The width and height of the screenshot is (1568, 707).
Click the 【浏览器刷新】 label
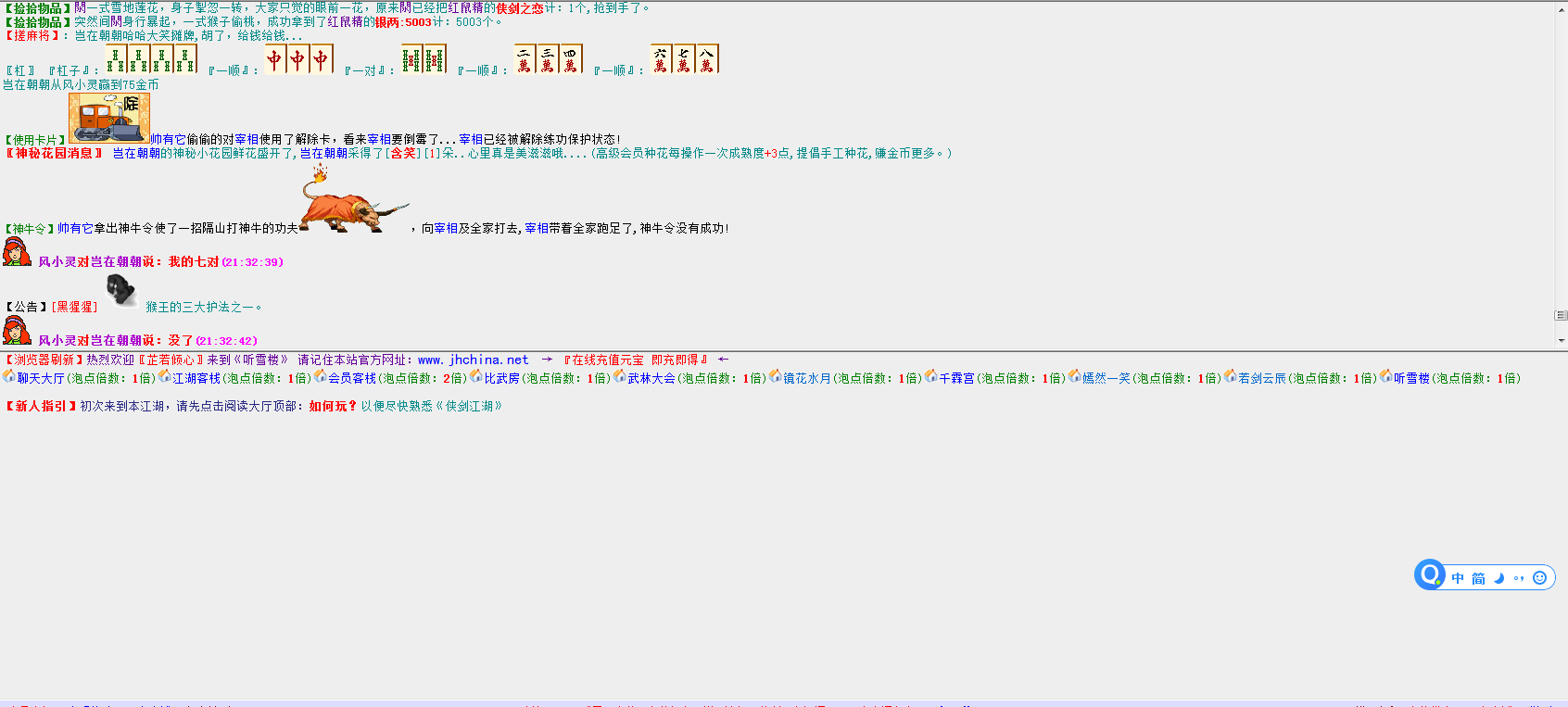coord(44,360)
